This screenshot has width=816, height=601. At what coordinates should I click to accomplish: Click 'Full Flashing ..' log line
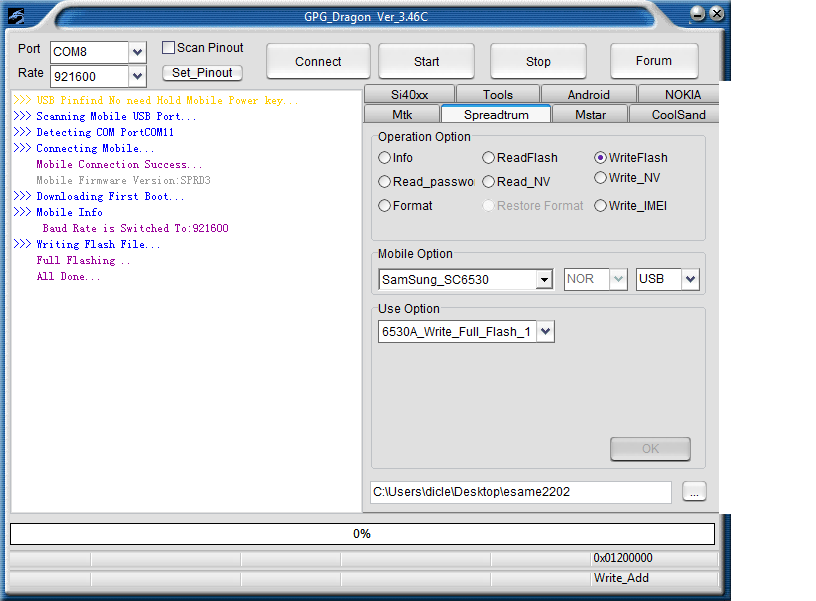pos(83,260)
